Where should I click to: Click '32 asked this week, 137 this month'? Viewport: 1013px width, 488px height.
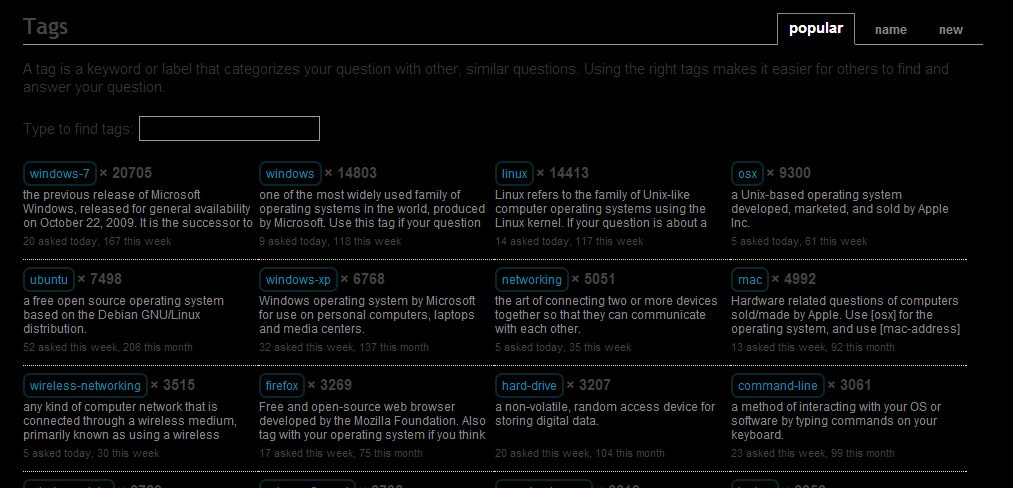point(344,347)
